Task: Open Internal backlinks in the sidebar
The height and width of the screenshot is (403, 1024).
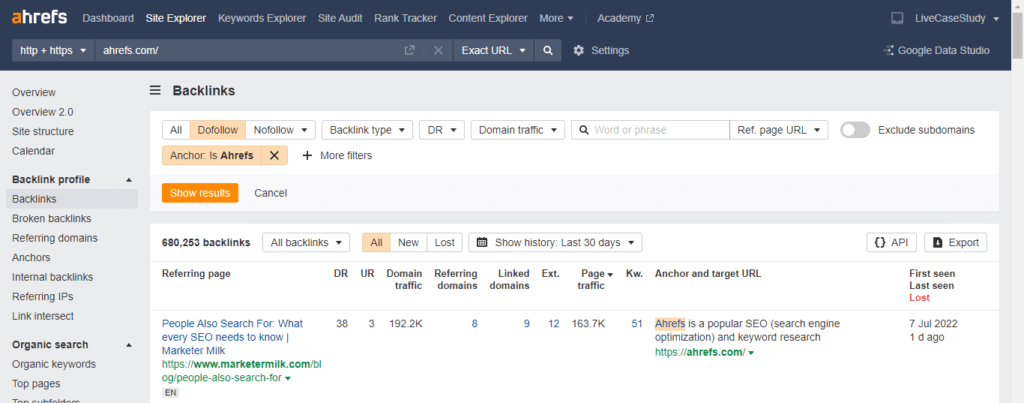Action: point(52,277)
